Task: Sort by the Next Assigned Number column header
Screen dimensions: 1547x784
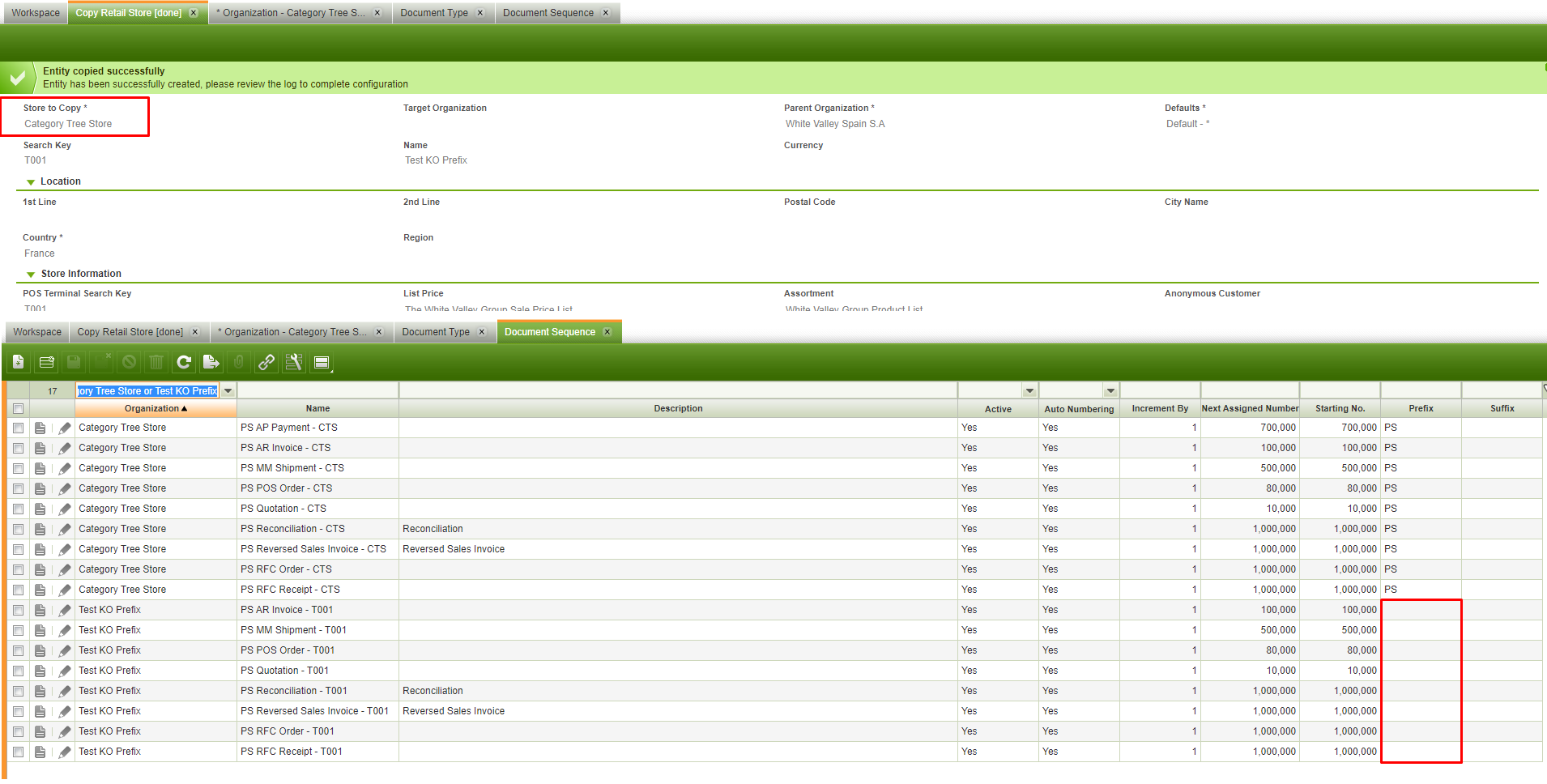Action: 1250,409
